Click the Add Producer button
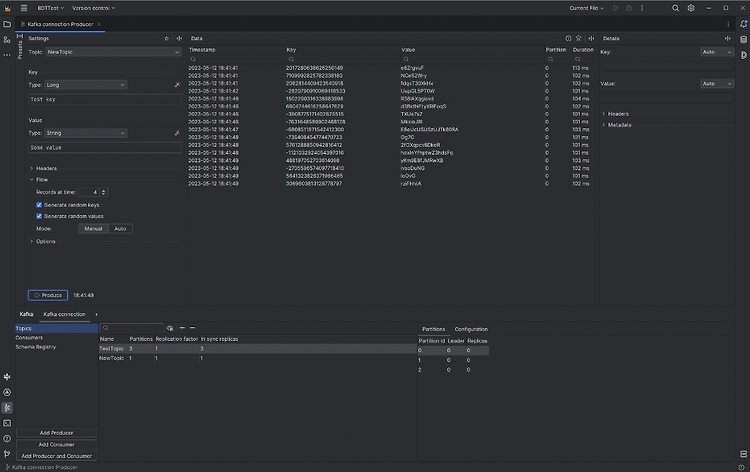This screenshot has width=750, height=472. click(x=56, y=433)
